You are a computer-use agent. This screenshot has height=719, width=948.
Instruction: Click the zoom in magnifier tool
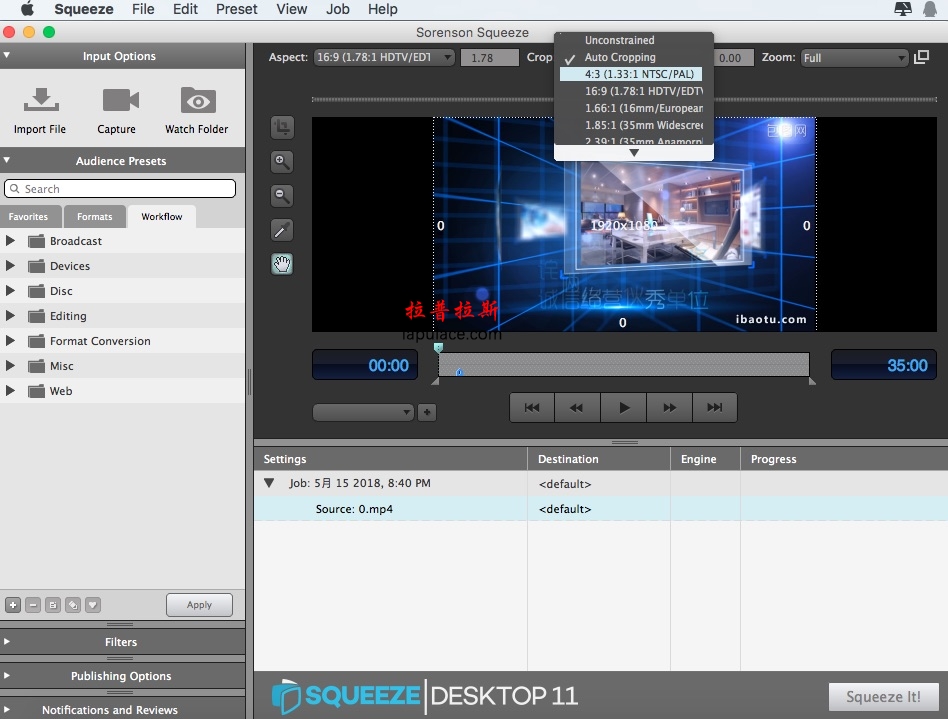tap(282, 161)
